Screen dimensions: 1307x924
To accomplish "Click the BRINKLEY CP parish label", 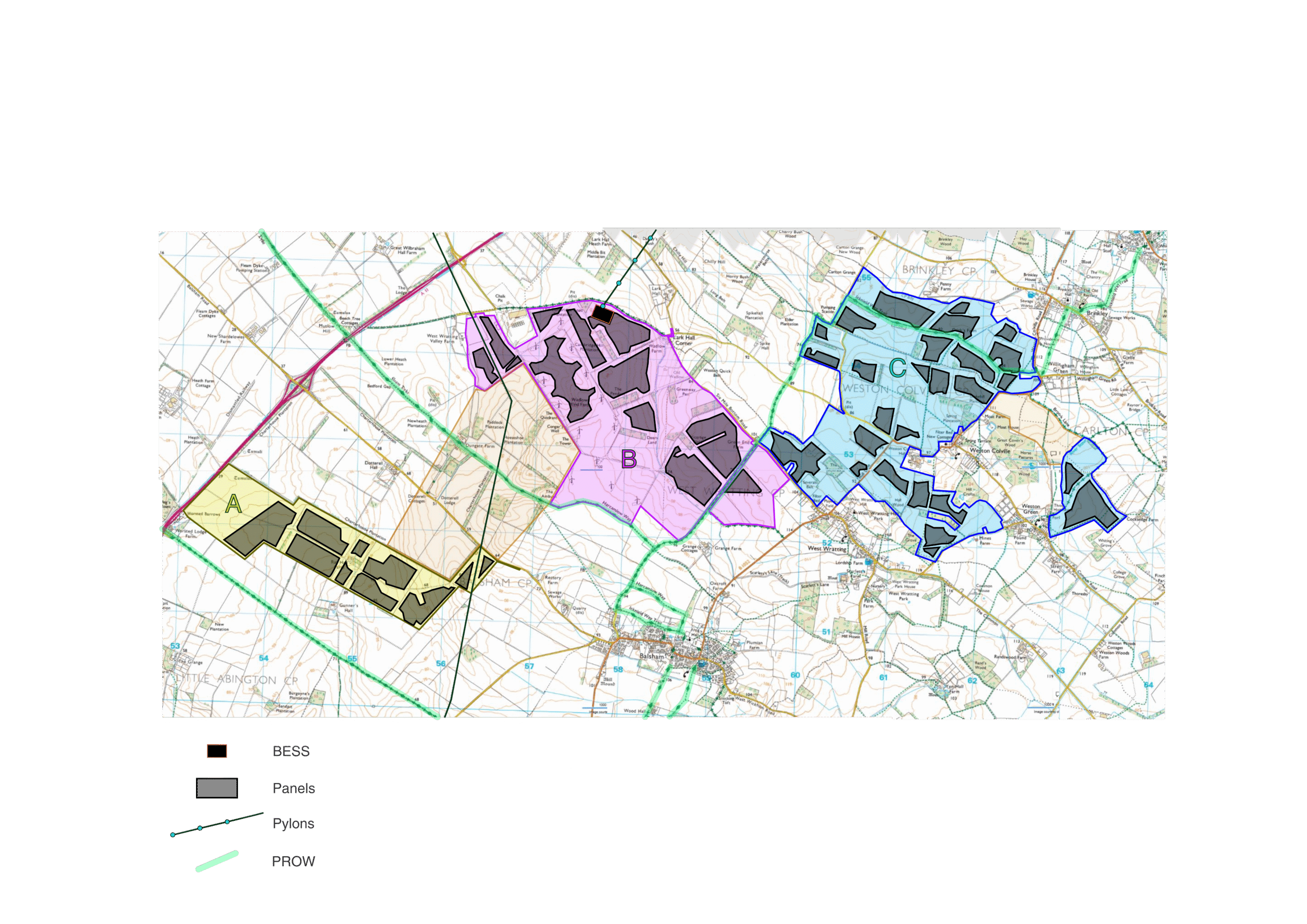I will pos(939,271).
